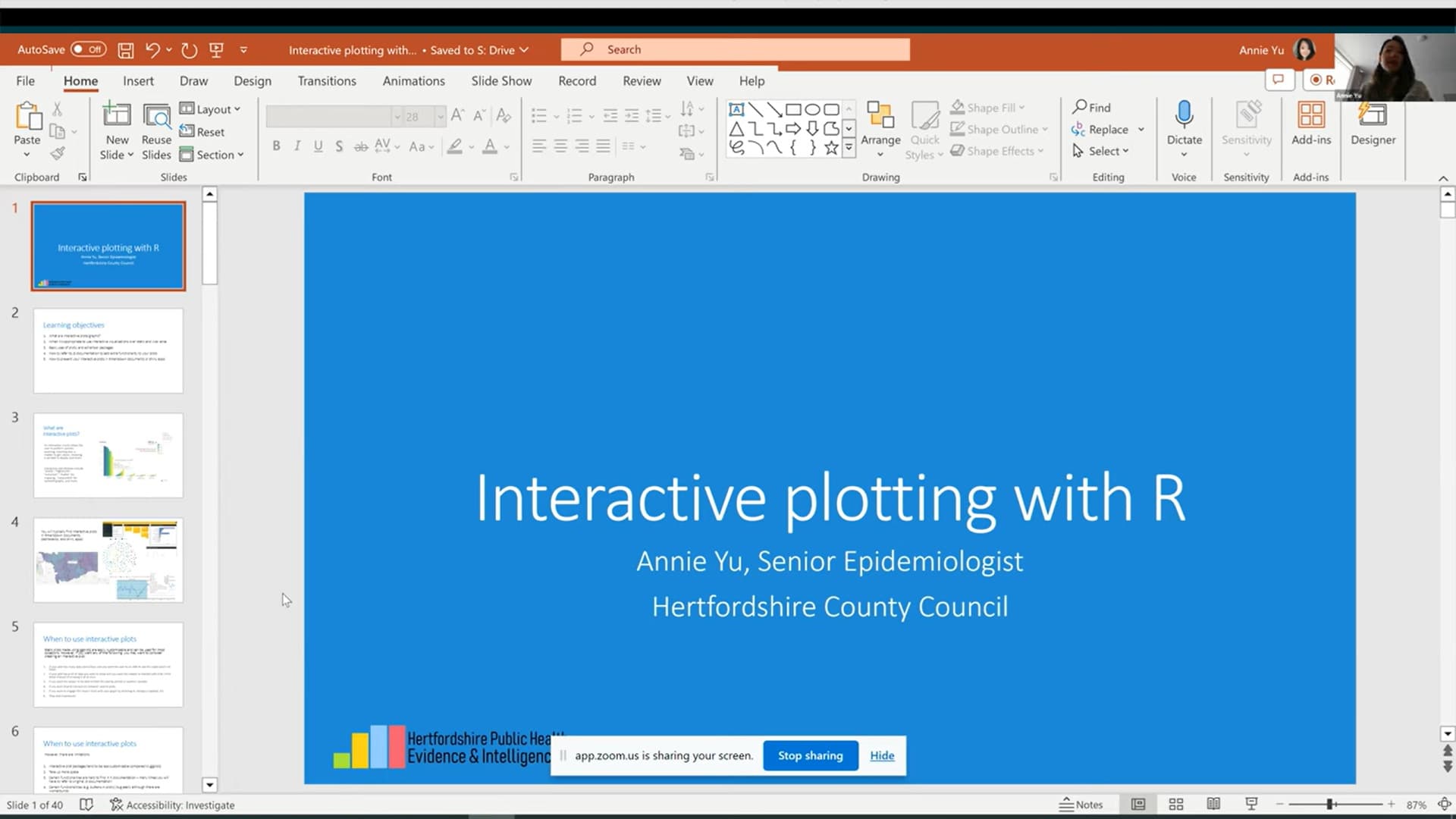Click the Cut scissors icon
This screenshot has width=1456, height=819.
pyautogui.click(x=57, y=109)
